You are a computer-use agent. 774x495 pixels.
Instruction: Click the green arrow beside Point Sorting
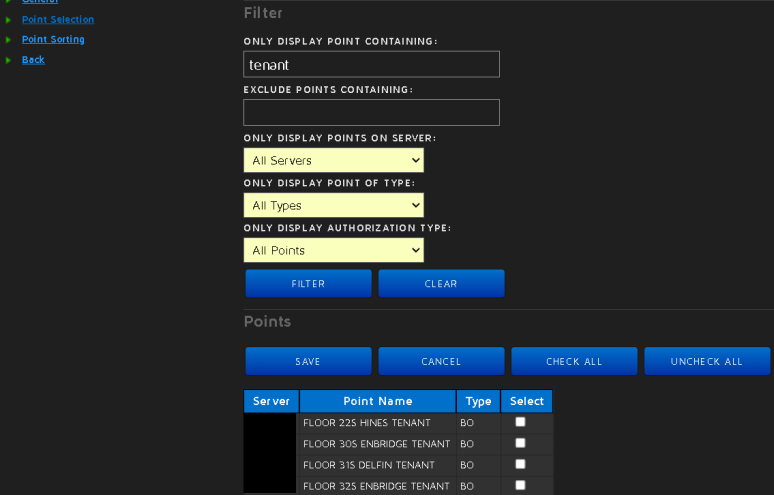point(8,40)
